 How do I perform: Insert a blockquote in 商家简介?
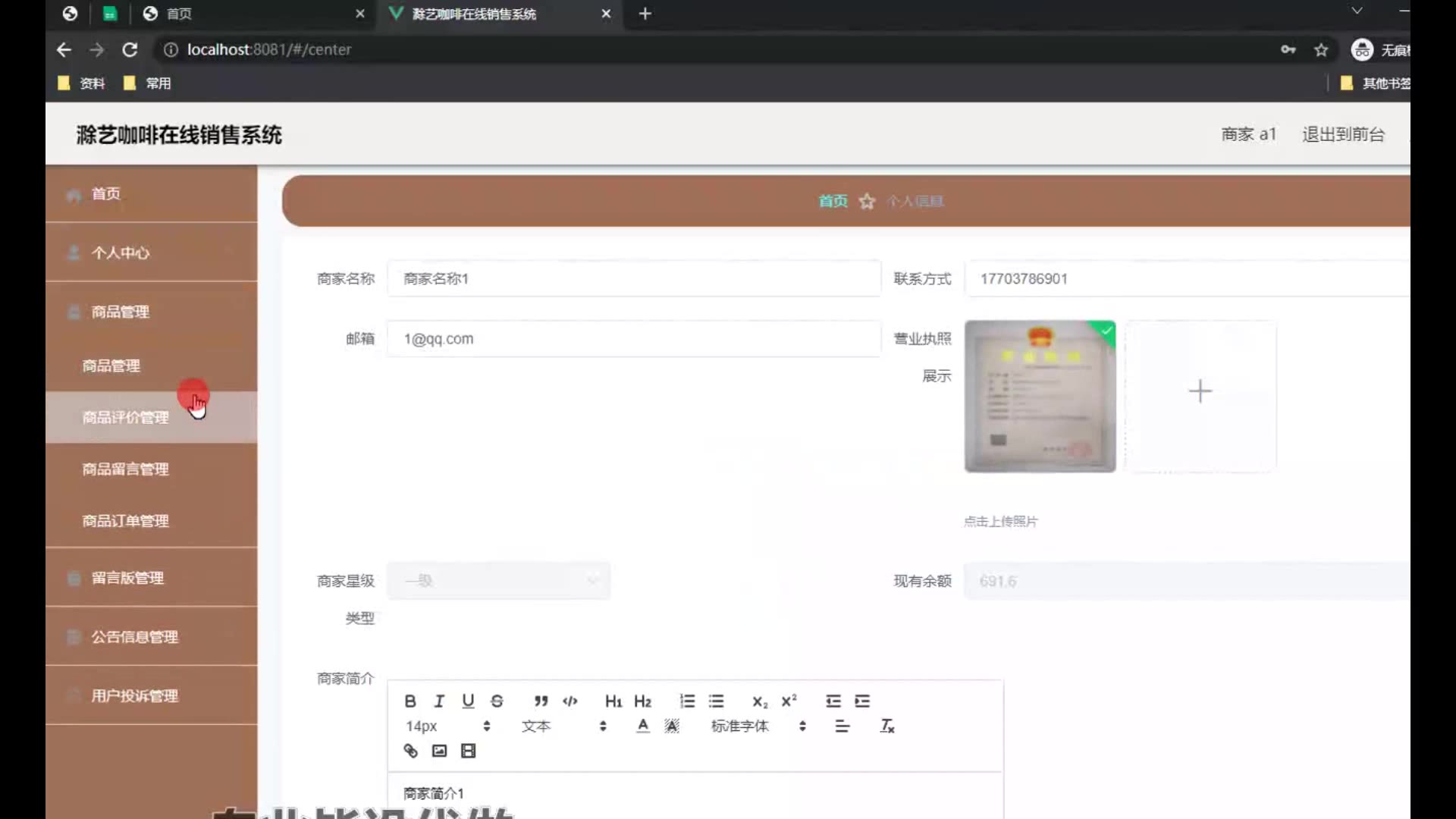[x=541, y=701]
